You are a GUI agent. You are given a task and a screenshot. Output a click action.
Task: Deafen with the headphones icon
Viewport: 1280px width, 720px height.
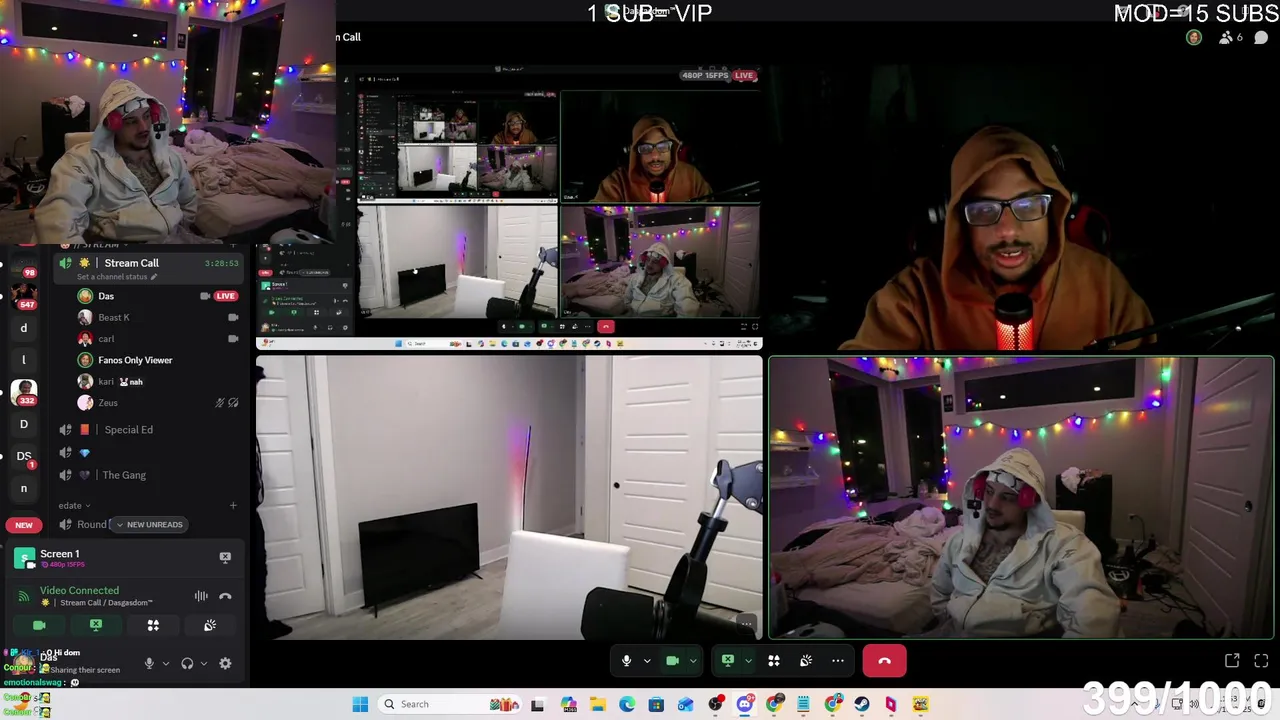[187, 663]
